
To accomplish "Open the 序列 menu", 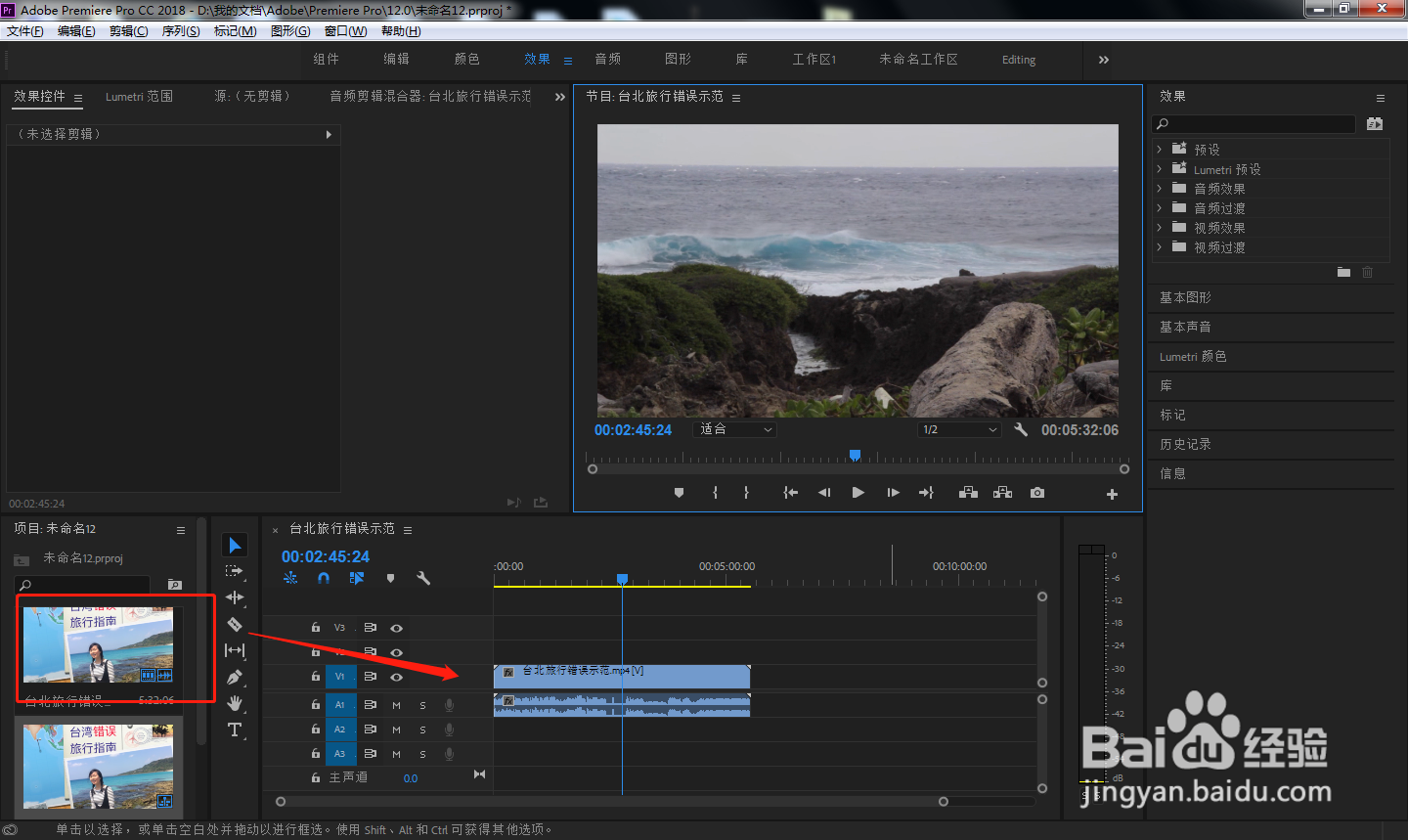I will click(x=181, y=31).
